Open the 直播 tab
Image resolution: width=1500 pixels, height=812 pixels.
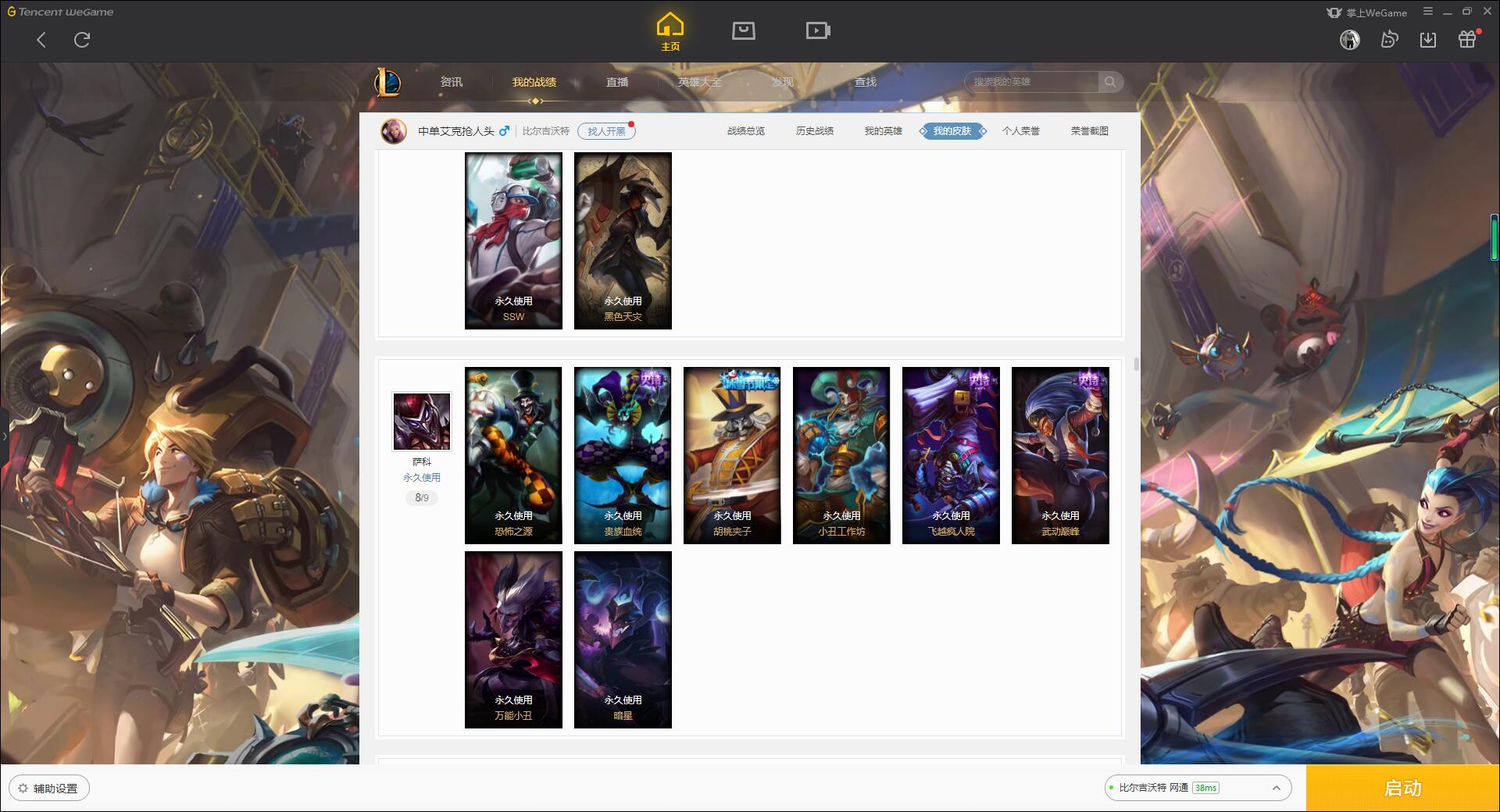[617, 82]
